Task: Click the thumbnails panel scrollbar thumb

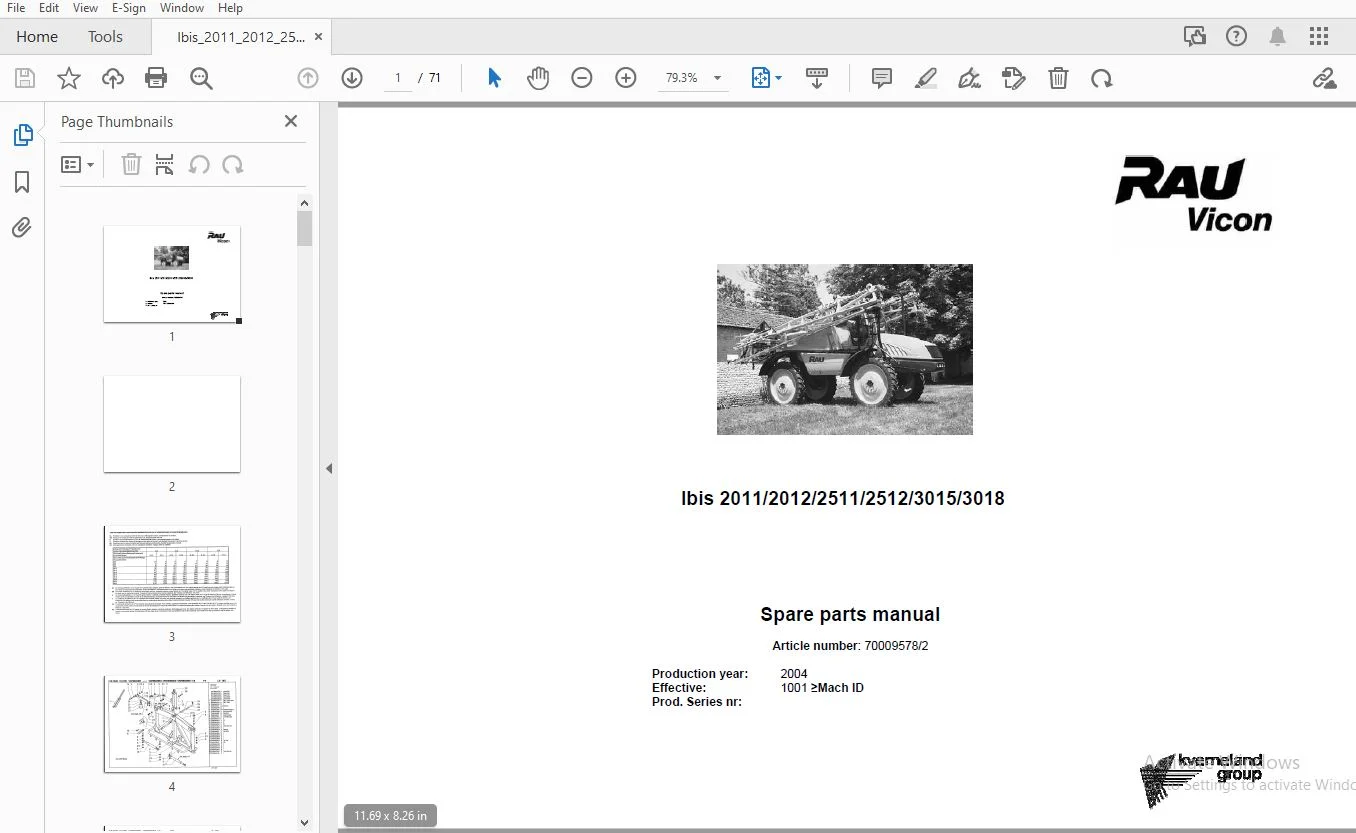Action: pyautogui.click(x=305, y=228)
